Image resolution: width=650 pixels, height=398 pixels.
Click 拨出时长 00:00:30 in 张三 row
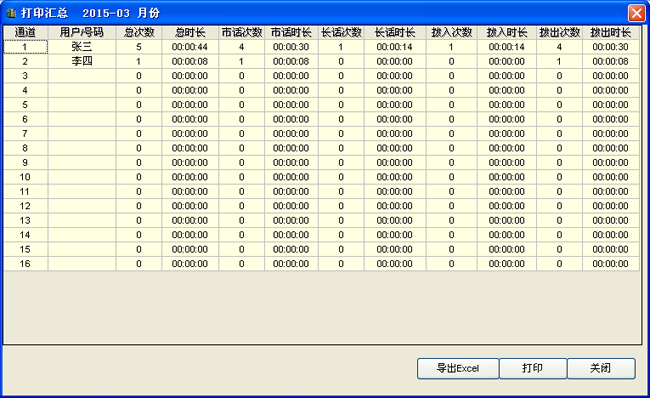(611, 47)
